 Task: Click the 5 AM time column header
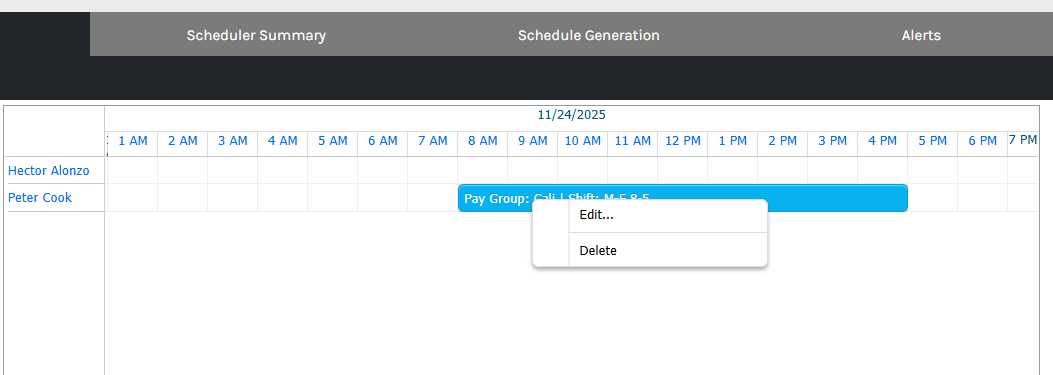[x=332, y=141]
